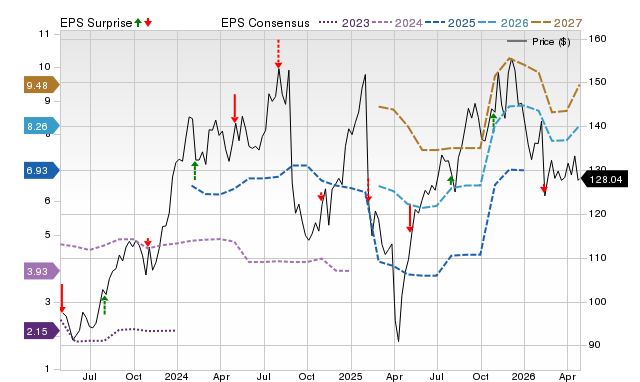The height and width of the screenshot is (382, 640).
Task: Click the green up arrow in EPS Surprise legend
Action: click(x=138, y=22)
